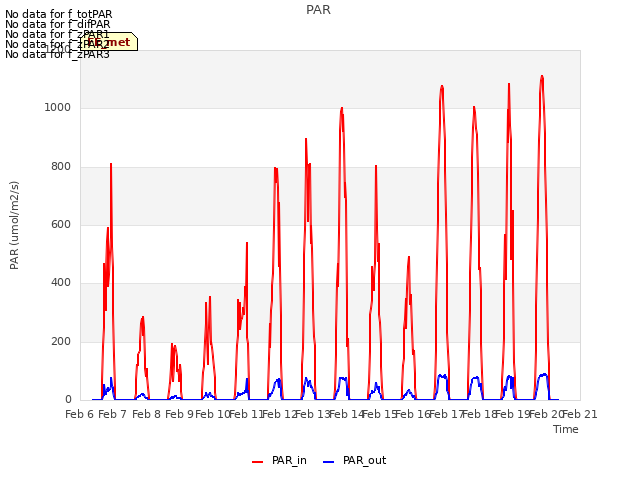
Task: Click the x-axis date label 'Feb 13'
Action: point(313,415)
